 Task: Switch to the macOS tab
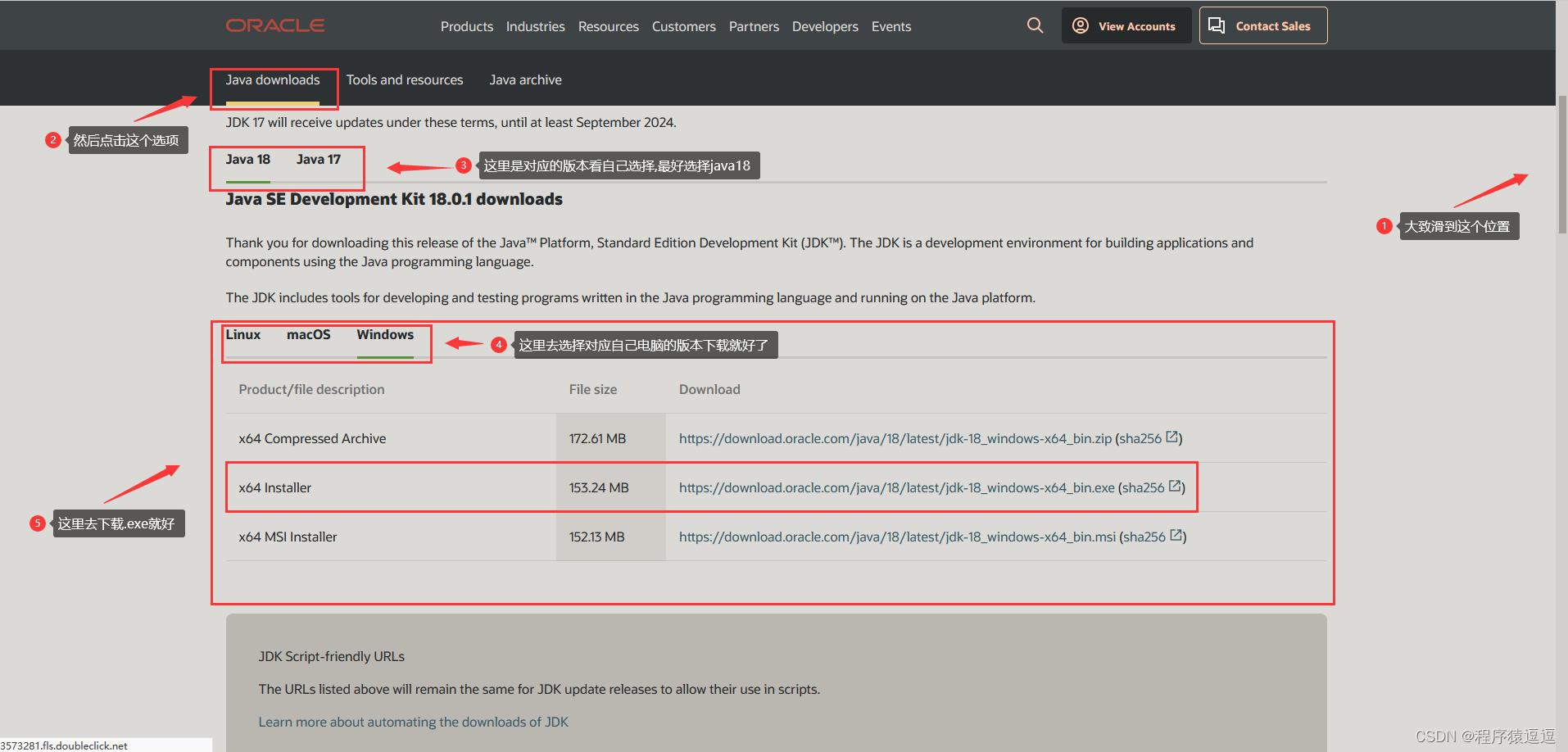pos(309,335)
